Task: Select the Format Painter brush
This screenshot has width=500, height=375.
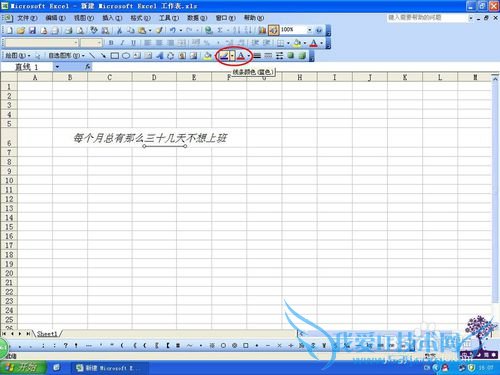Action: point(159,30)
